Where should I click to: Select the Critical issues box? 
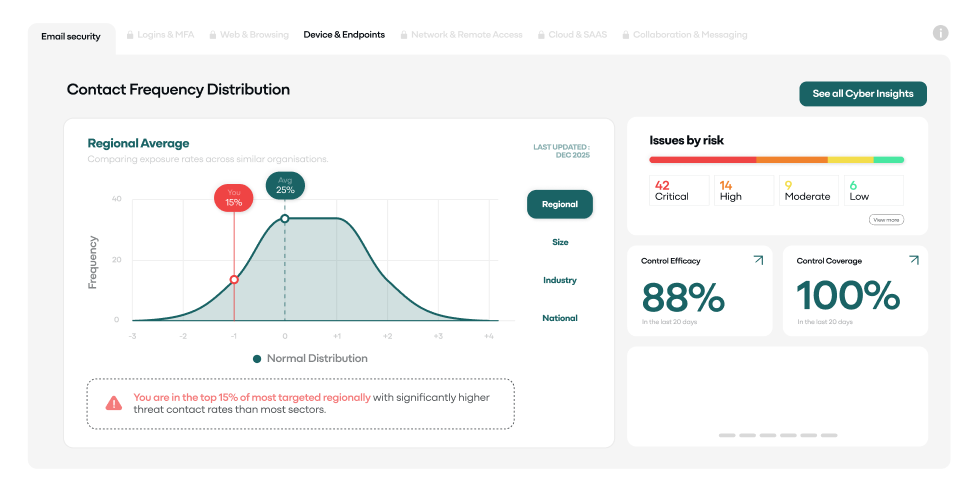[x=679, y=190]
